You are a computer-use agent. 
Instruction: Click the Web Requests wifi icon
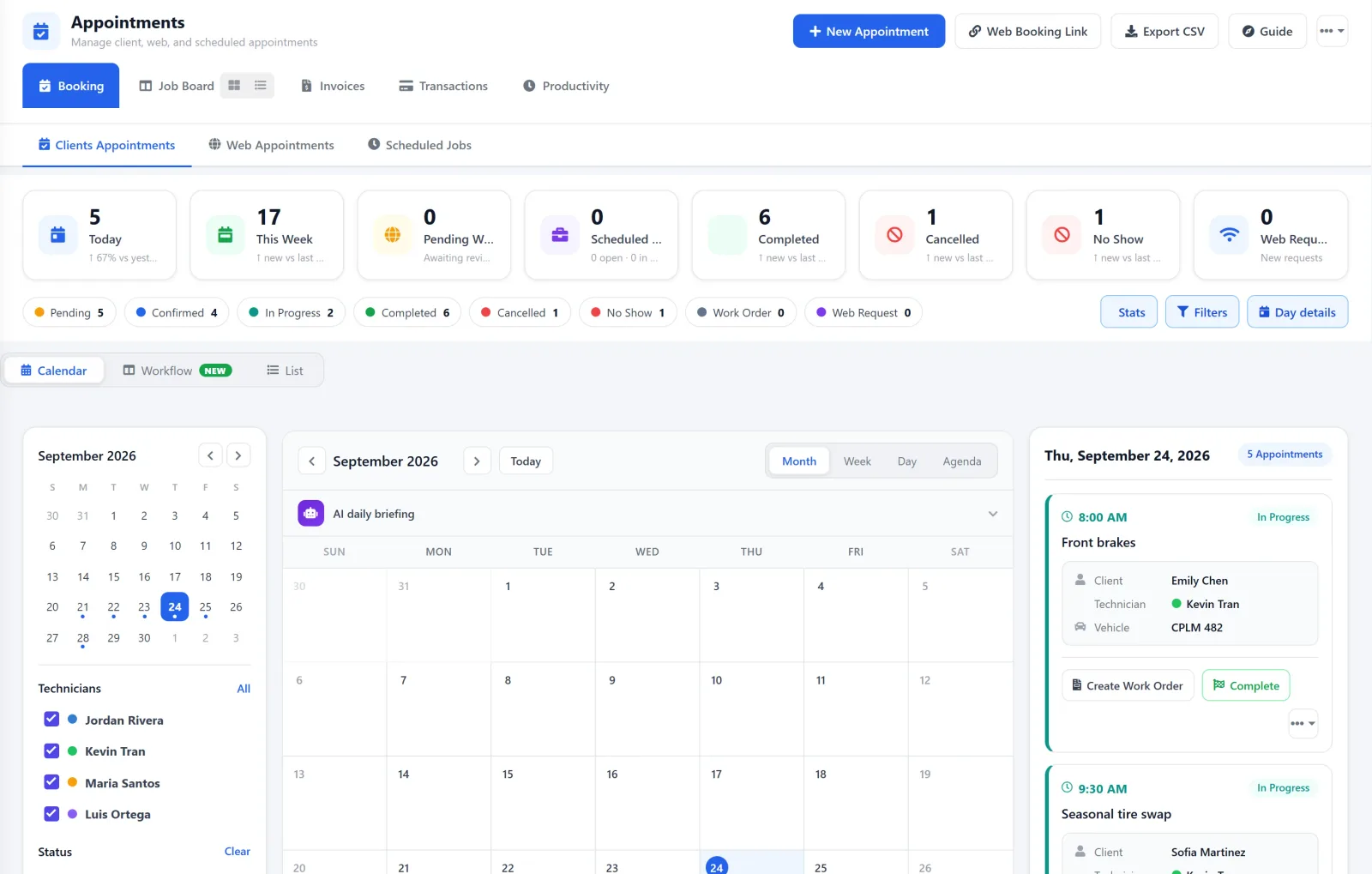(1230, 235)
